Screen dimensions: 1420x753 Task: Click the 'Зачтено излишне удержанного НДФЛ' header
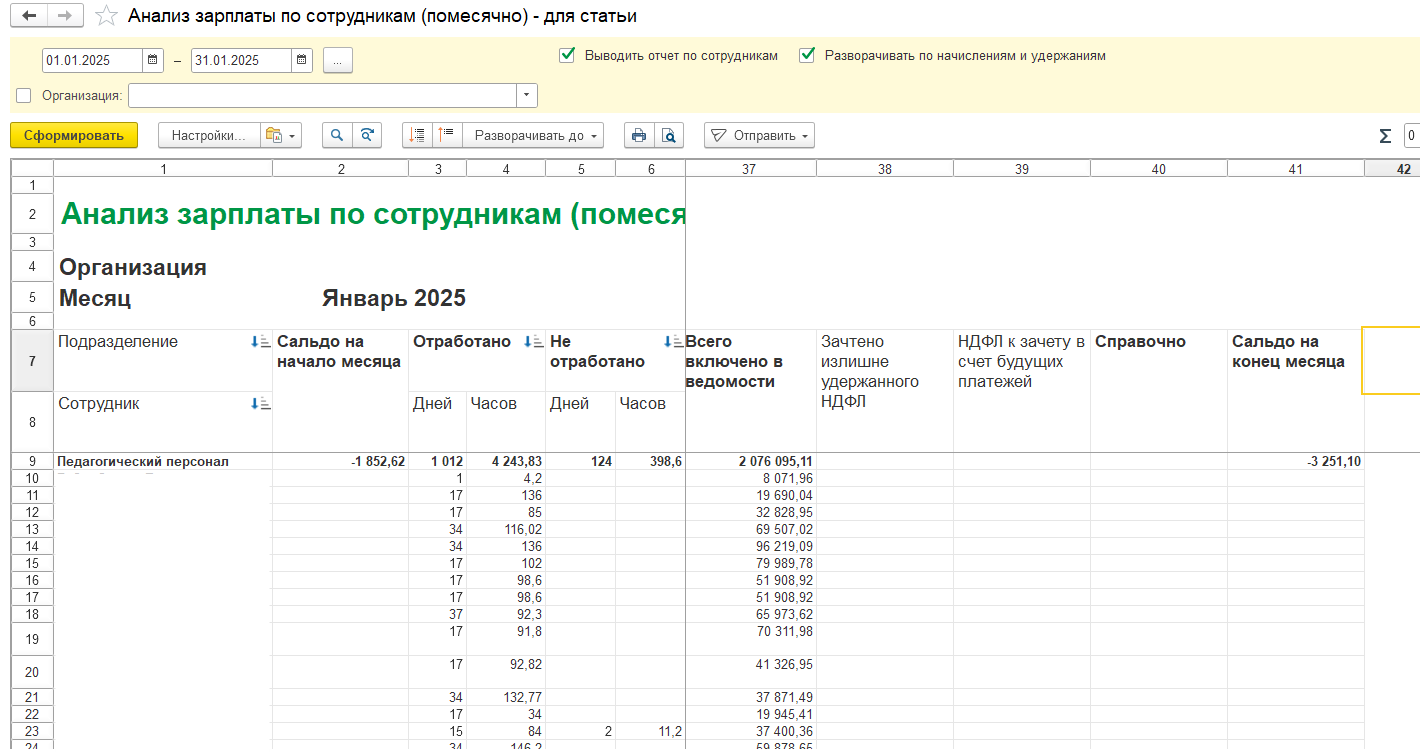pyautogui.click(x=870, y=371)
